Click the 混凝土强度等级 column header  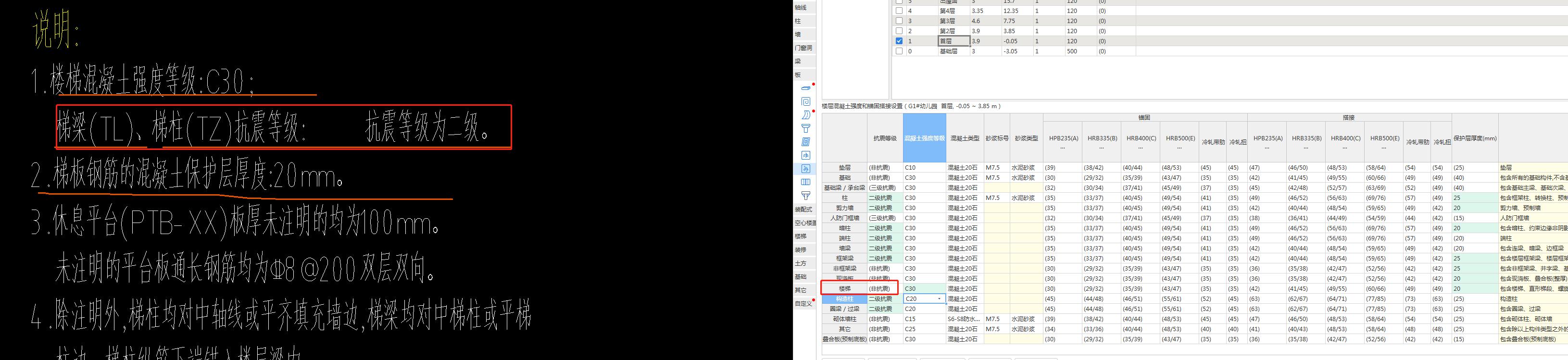925,138
